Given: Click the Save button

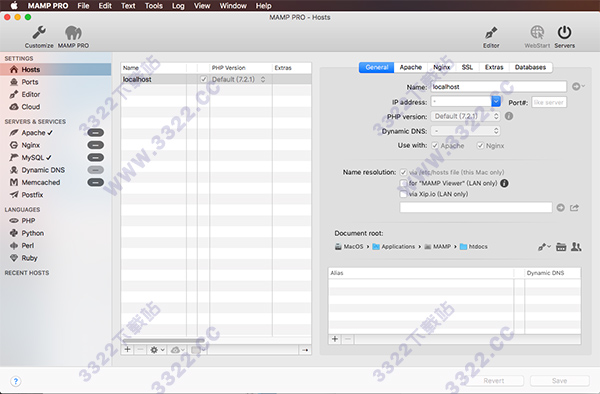Looking at the screenshot, I should (559, 381).
